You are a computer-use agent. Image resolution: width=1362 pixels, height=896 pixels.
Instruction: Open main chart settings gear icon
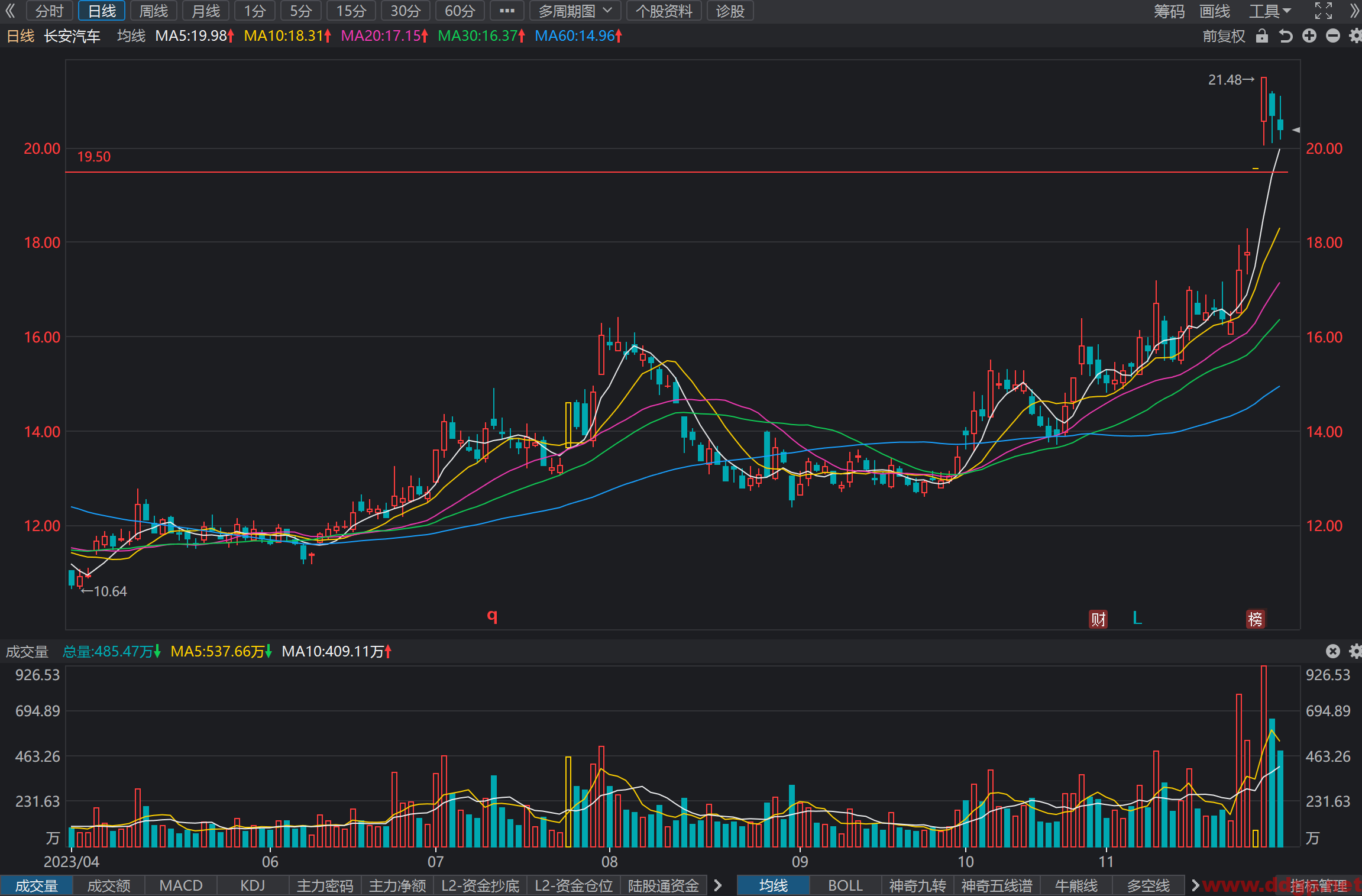pyautogui.click(x=1355, y=36)
